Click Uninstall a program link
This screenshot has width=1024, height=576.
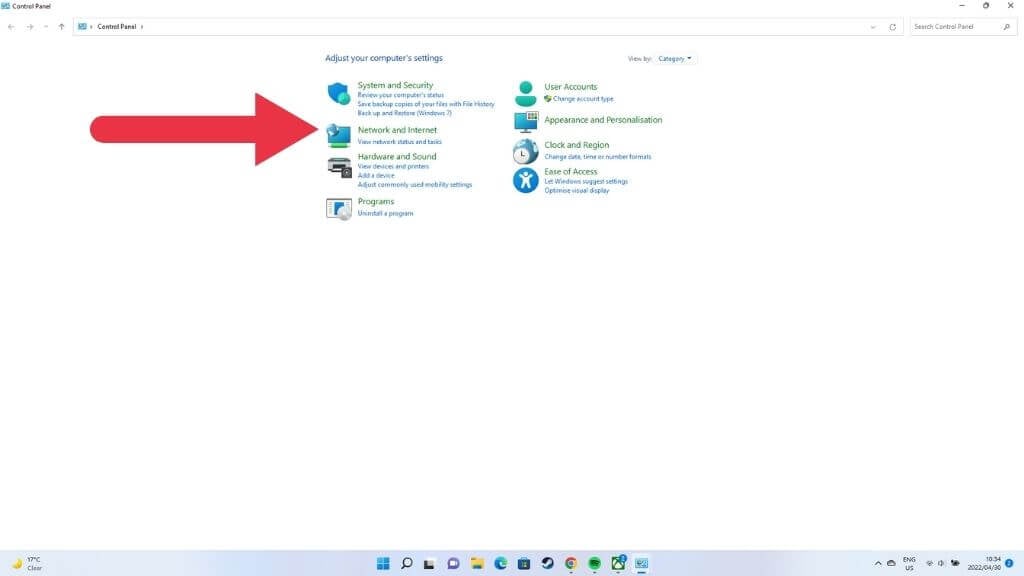pos(385,214)
